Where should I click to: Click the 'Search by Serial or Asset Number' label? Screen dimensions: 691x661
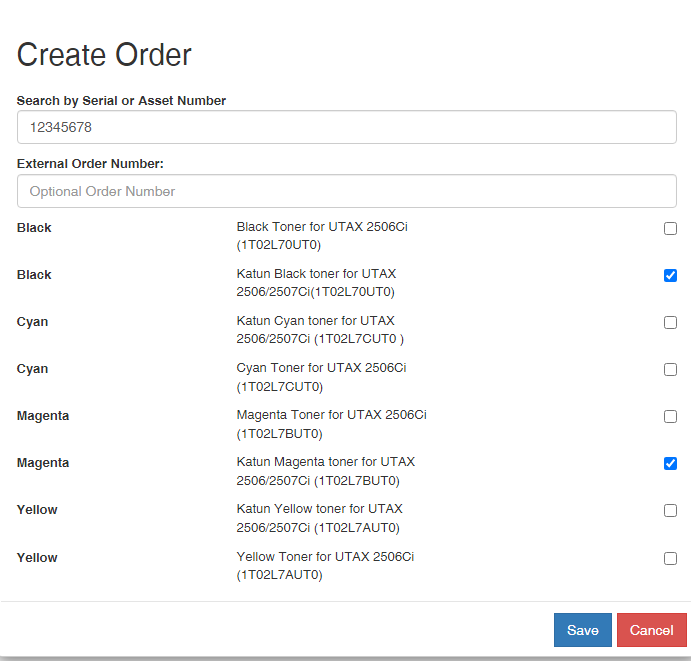point(121,101)
